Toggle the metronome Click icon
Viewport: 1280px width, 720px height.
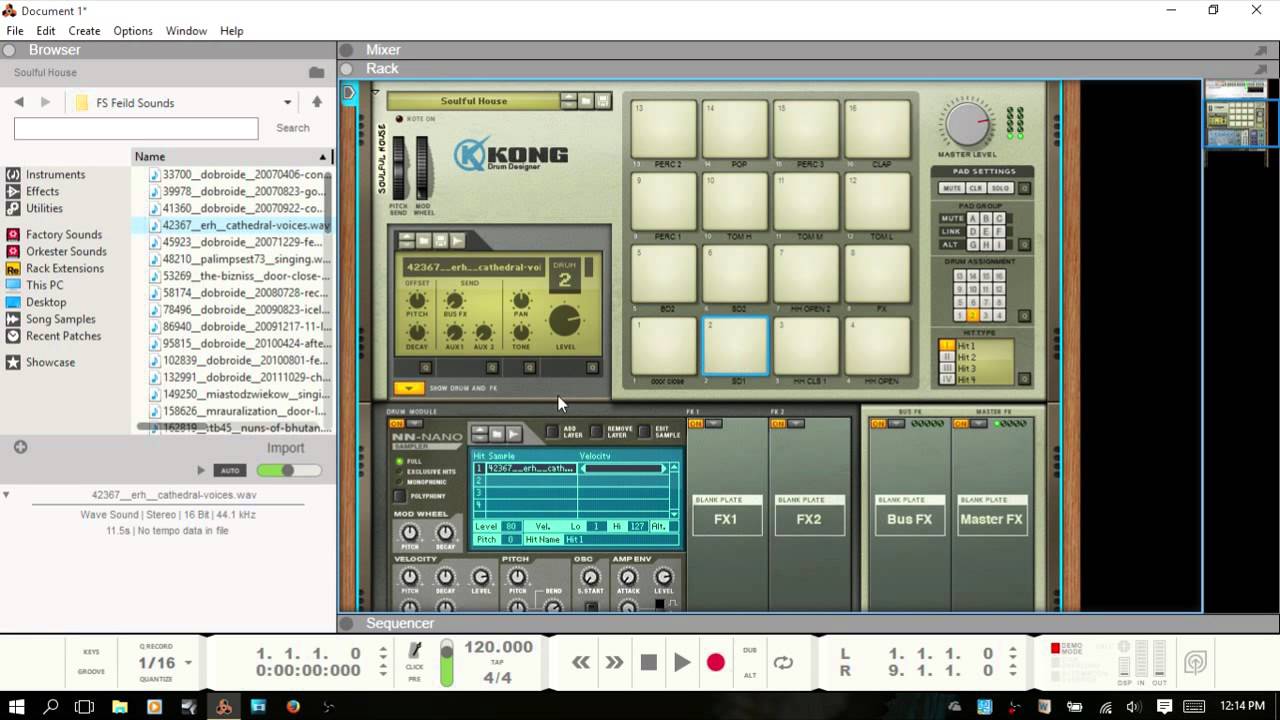point(415,652)
